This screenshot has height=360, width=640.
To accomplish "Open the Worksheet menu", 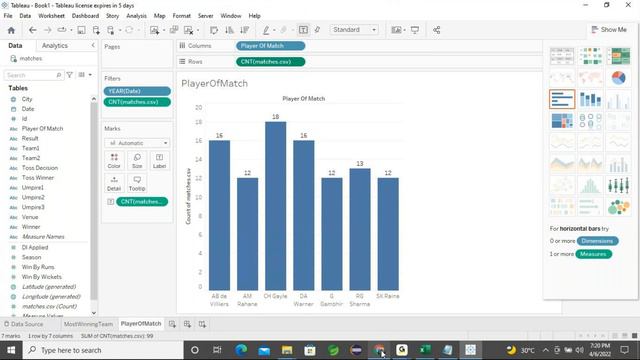I will coord(51,16).
